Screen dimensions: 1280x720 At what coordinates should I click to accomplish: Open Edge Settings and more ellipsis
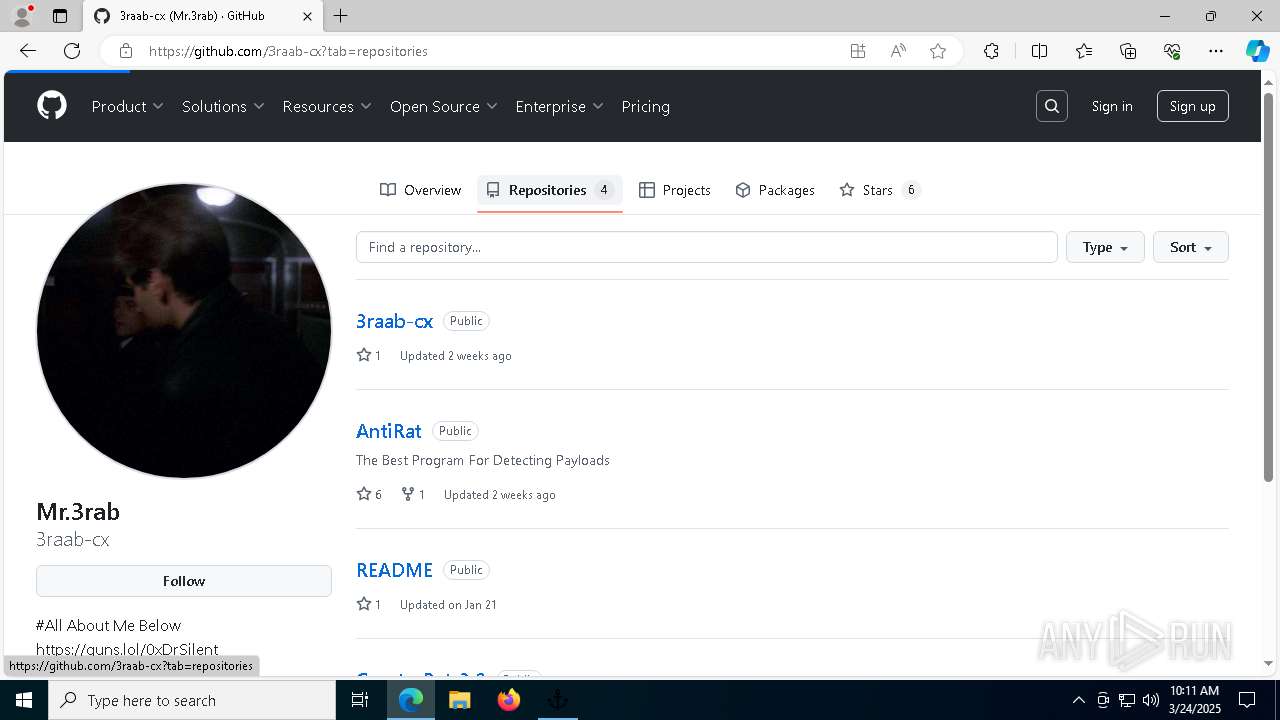[x=1216, y=51]
